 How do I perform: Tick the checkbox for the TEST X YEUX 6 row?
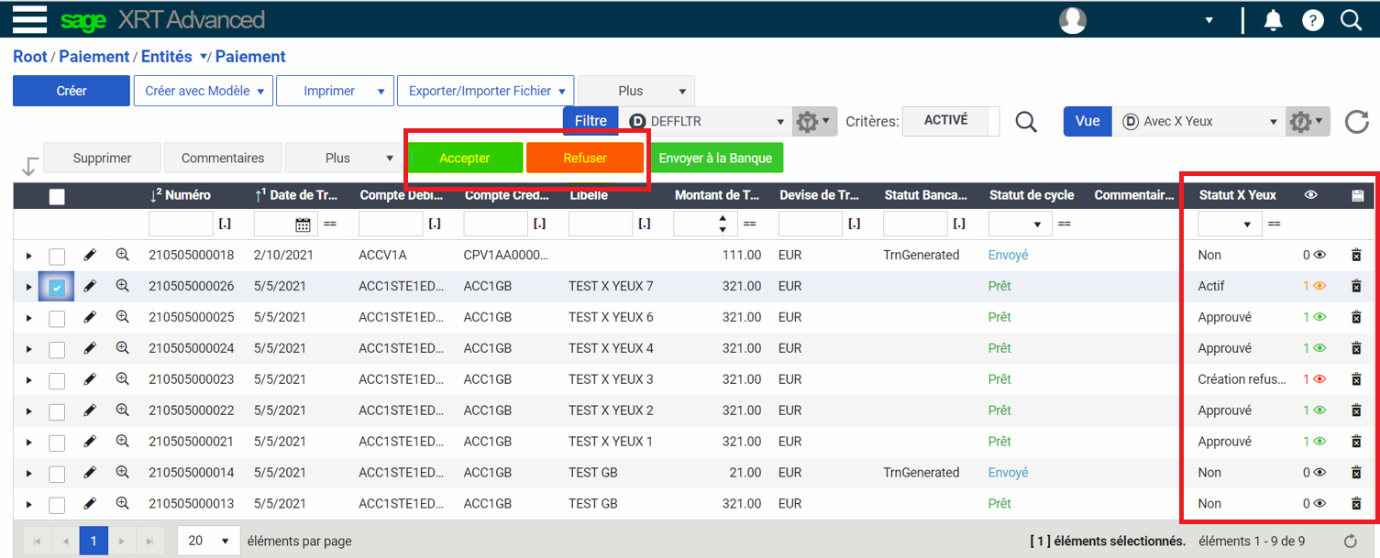pyautogui.click(x=57, y=318)
